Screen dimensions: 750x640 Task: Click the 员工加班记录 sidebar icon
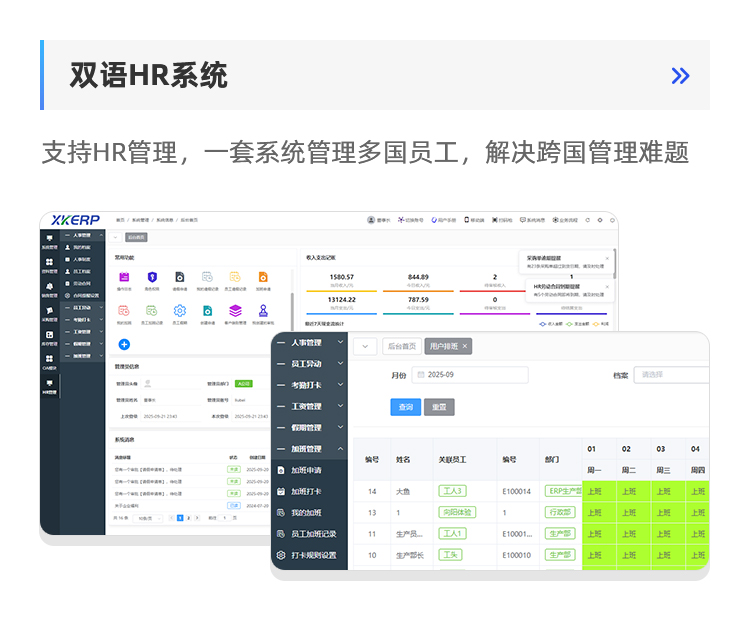[281, 533]
